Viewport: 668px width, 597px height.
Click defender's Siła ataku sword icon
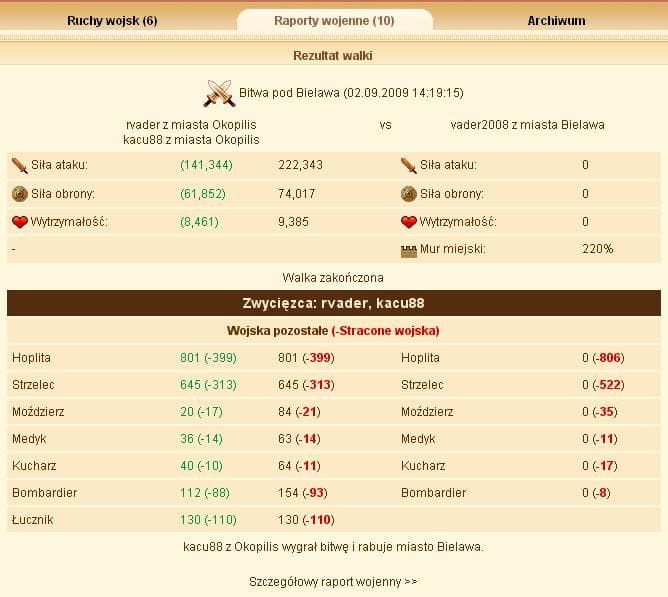click(x=409, y=165)
